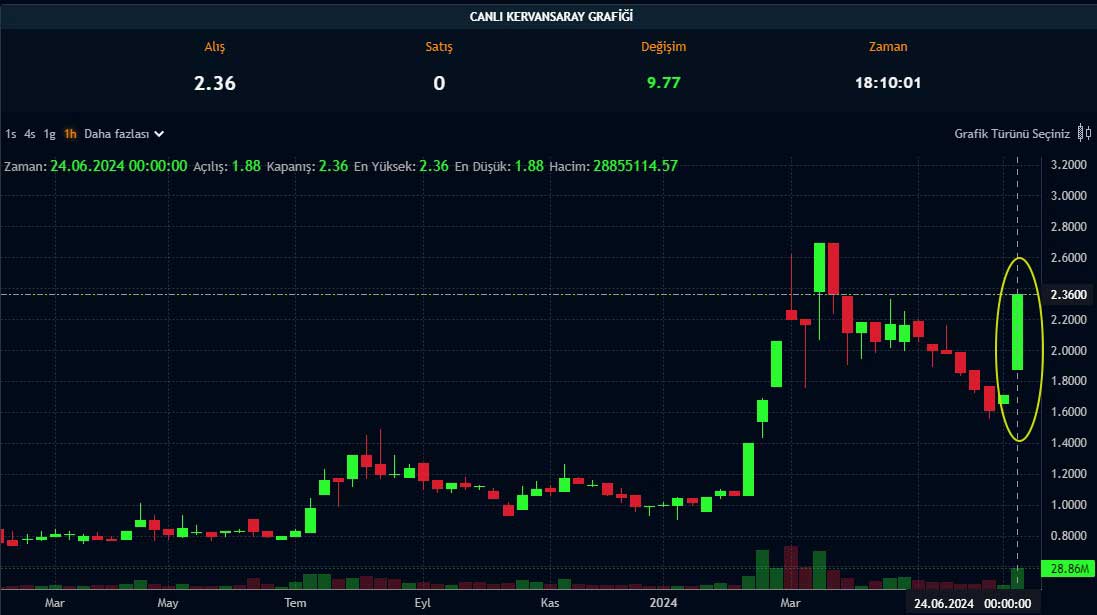Viewport: 1097px width, 615px height.
Task: Click the 1.0000 price axis label
Action: pos(1068,504)
